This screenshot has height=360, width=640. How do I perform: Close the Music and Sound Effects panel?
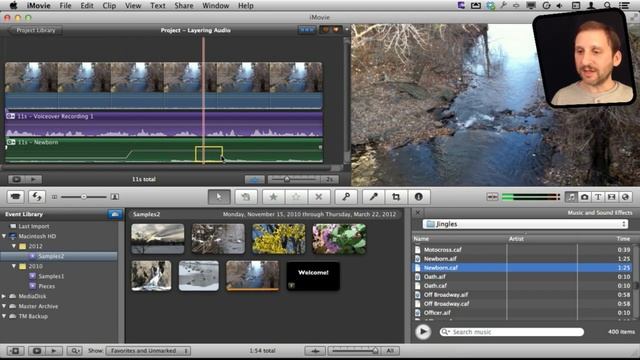(418, 213)
